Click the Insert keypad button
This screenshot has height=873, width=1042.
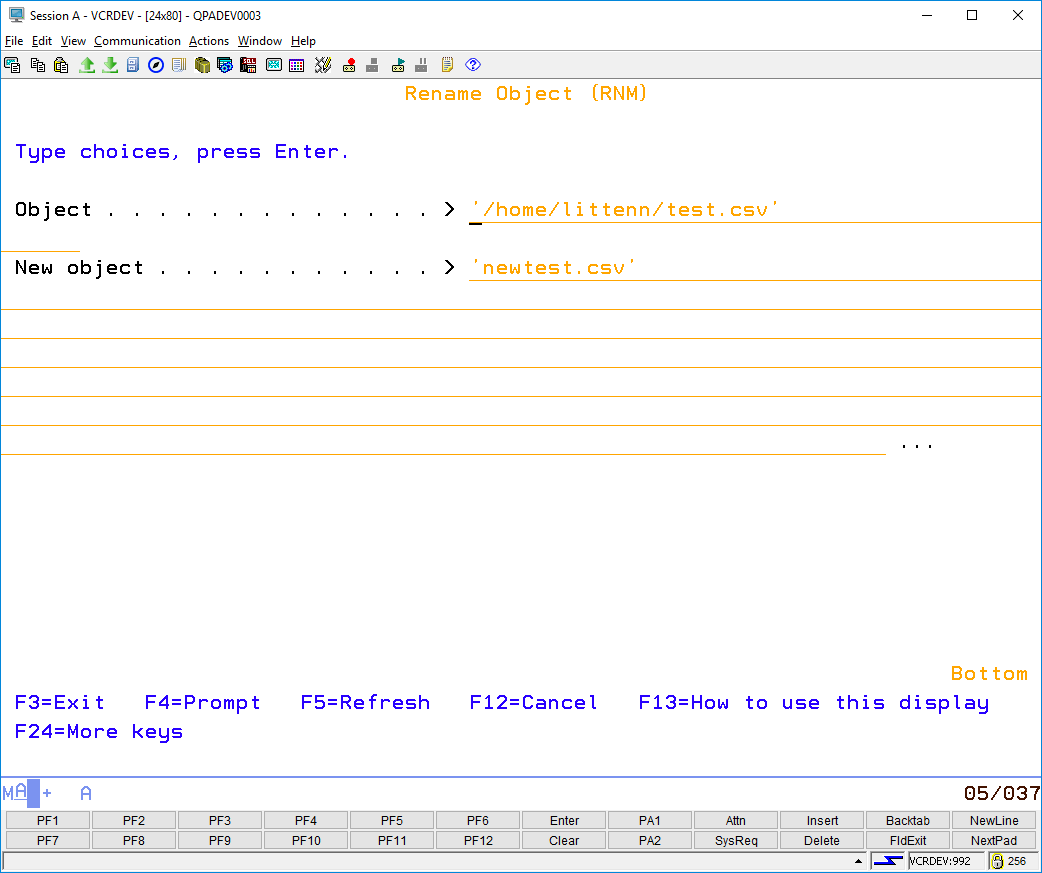point(822,821)
